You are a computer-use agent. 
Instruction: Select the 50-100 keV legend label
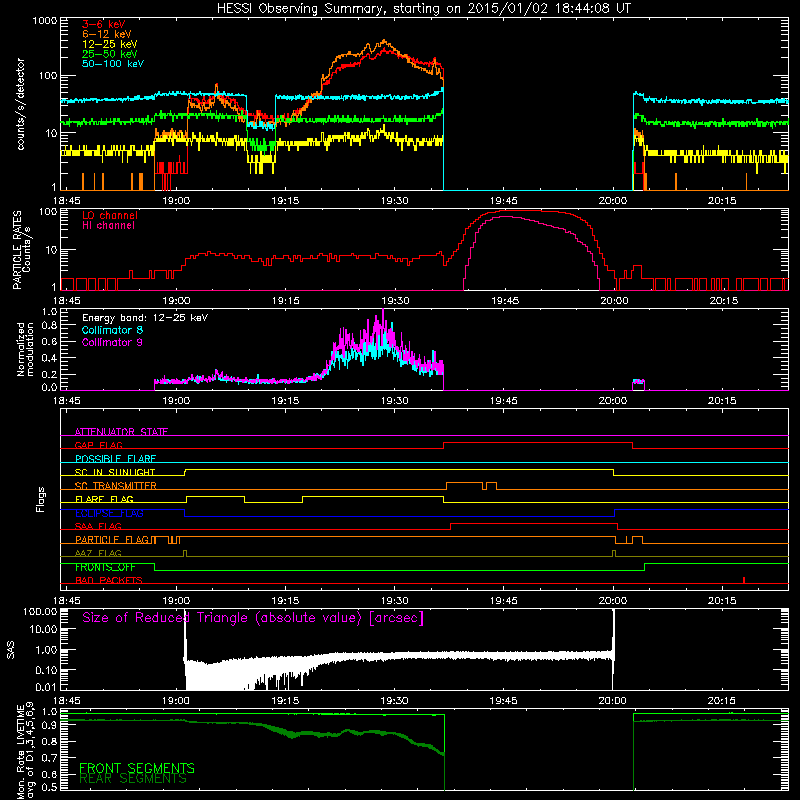click(113, 64)
